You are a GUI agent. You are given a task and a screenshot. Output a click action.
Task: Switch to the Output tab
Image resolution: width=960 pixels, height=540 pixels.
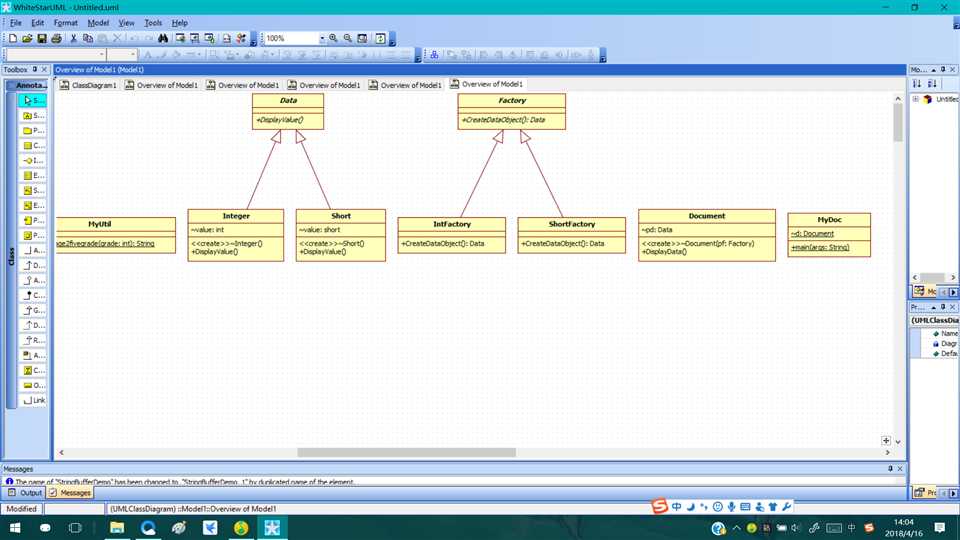25,492
